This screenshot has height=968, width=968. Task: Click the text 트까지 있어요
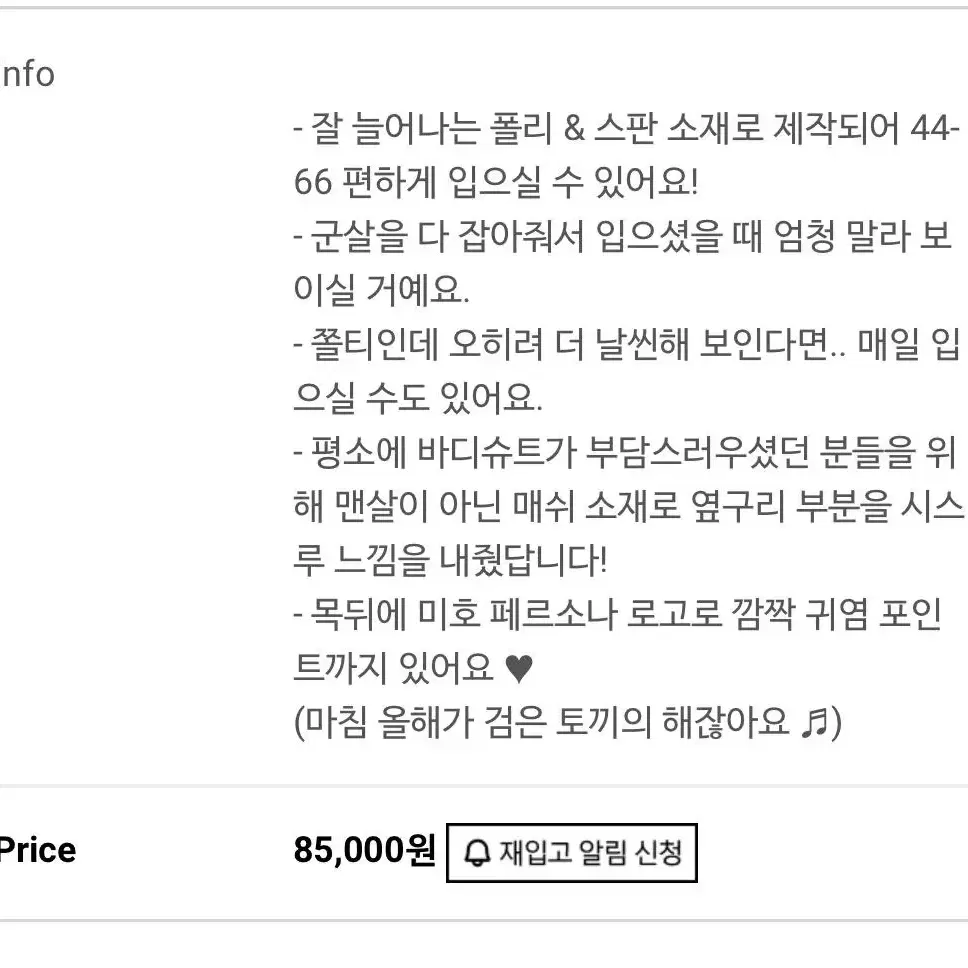click(393, 668)
